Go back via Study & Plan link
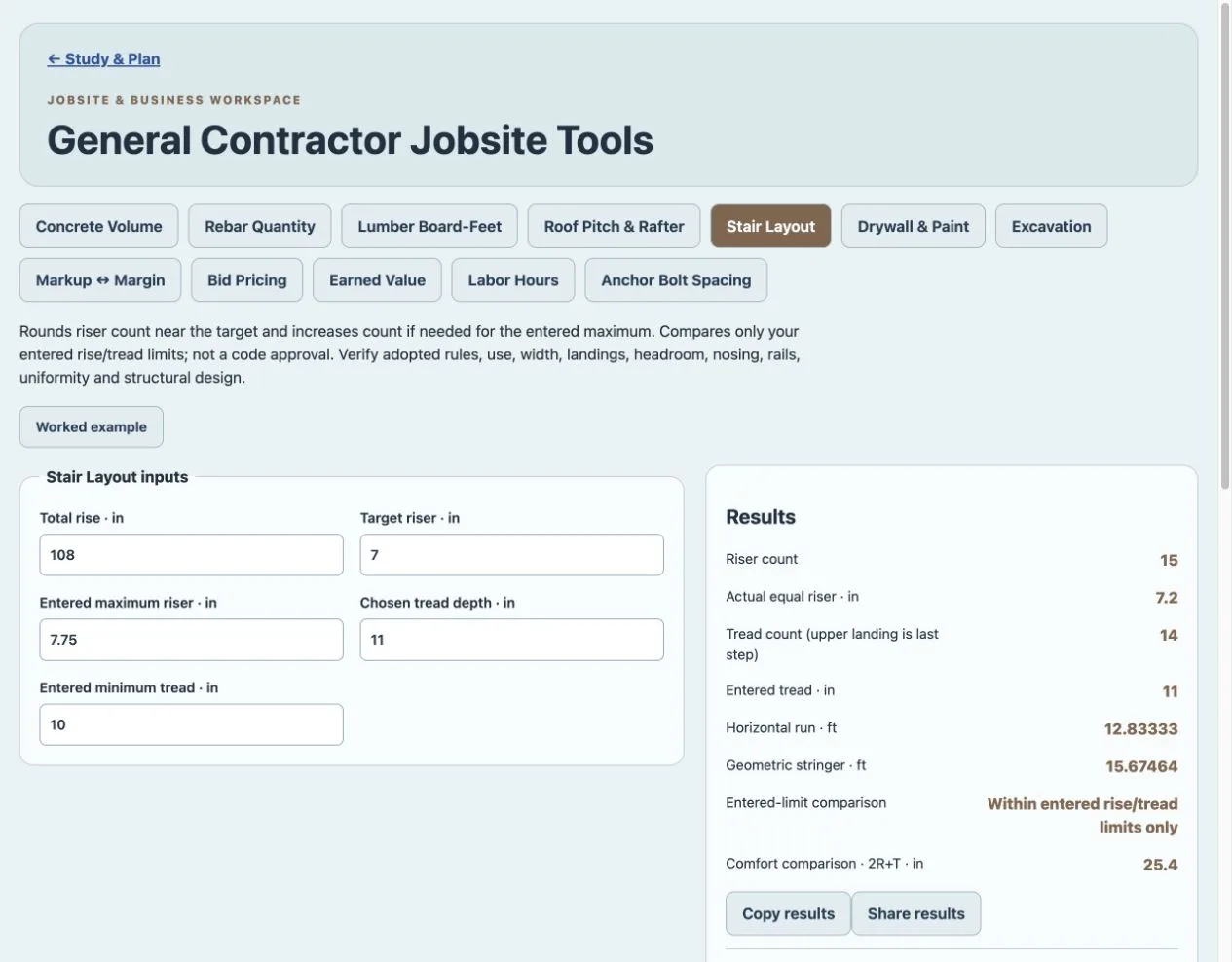This screenshot has height=962, width=1232. 103,58
